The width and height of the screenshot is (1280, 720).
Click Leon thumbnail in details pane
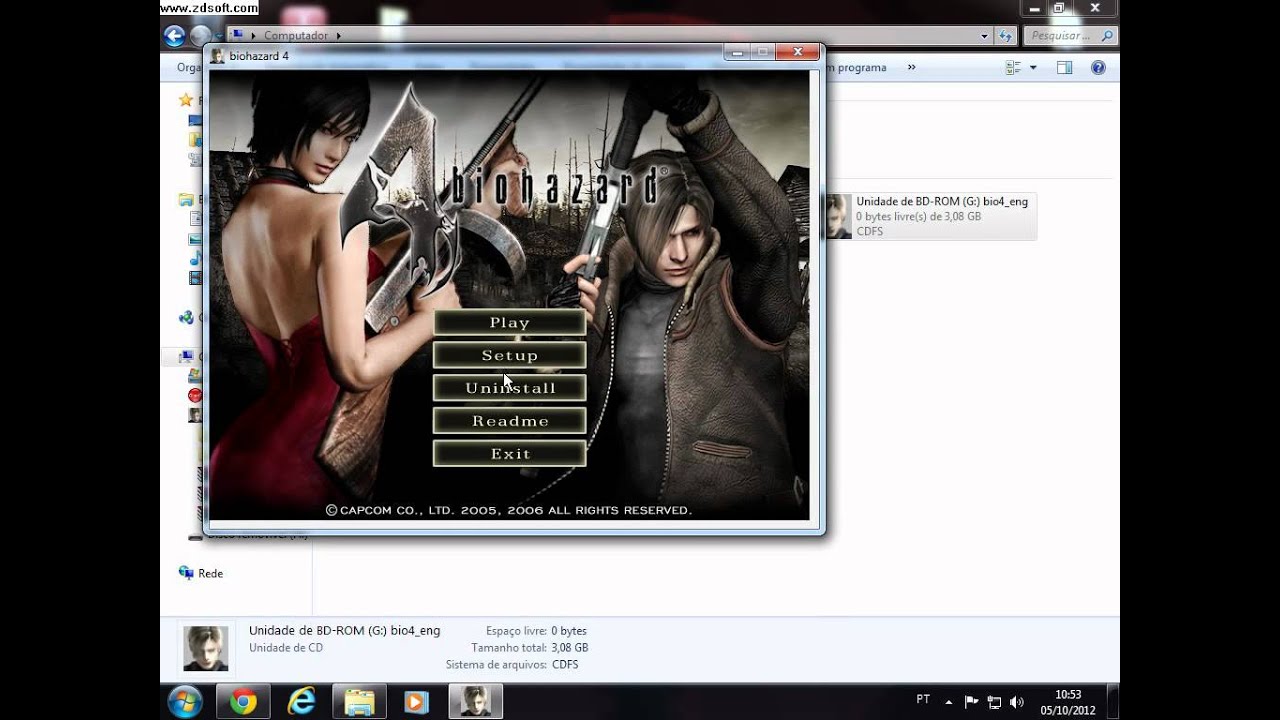click(x=206, y=648)
